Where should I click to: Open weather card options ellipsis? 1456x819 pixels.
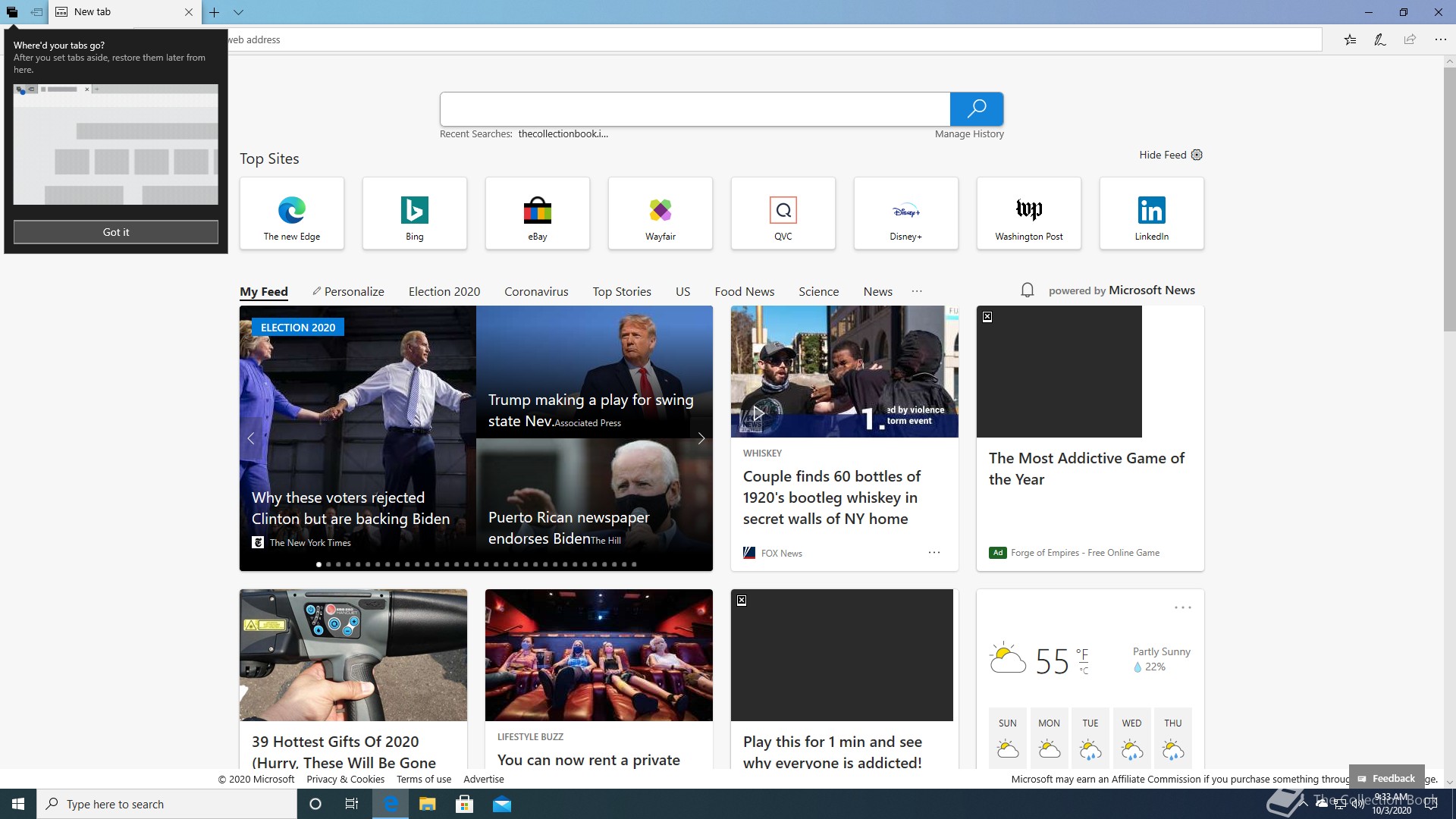tap(1183, 608)
